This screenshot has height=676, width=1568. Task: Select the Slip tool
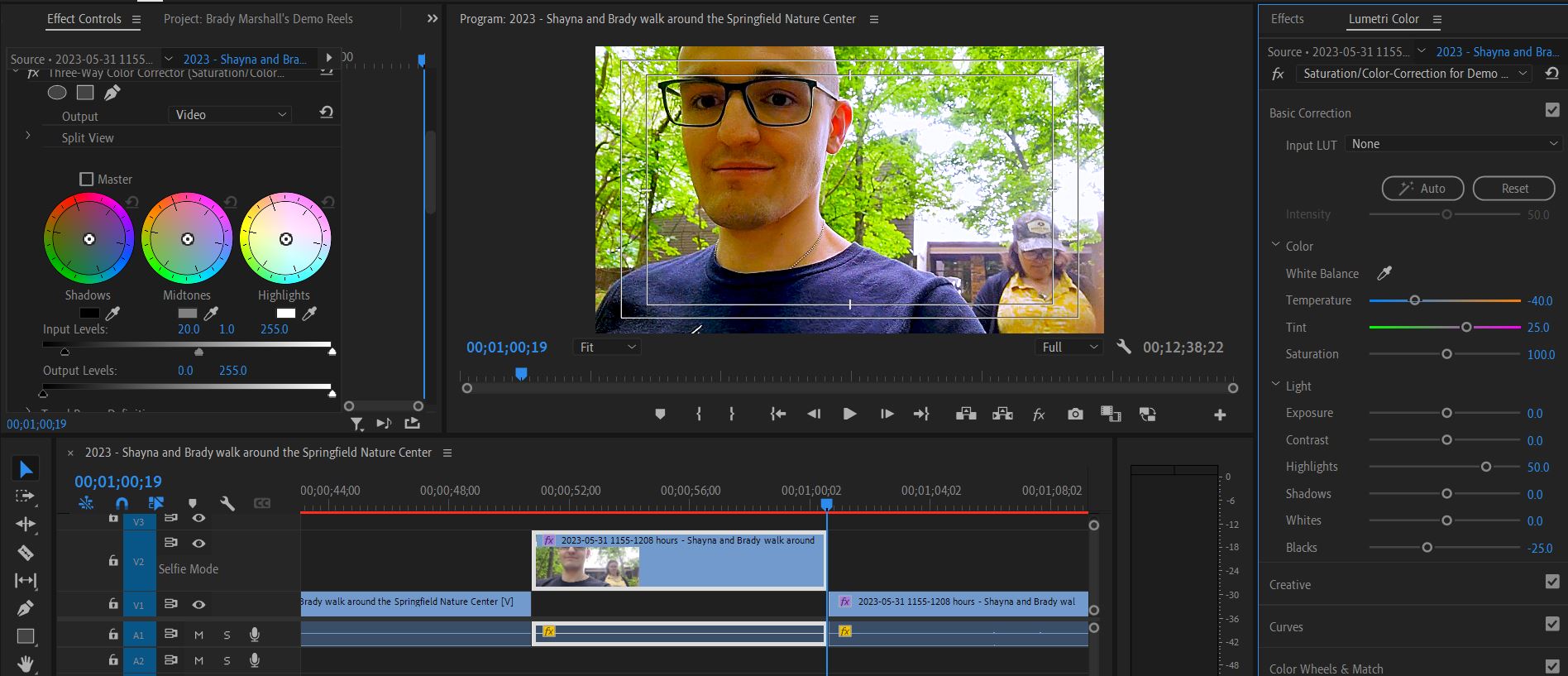[26, 581]
